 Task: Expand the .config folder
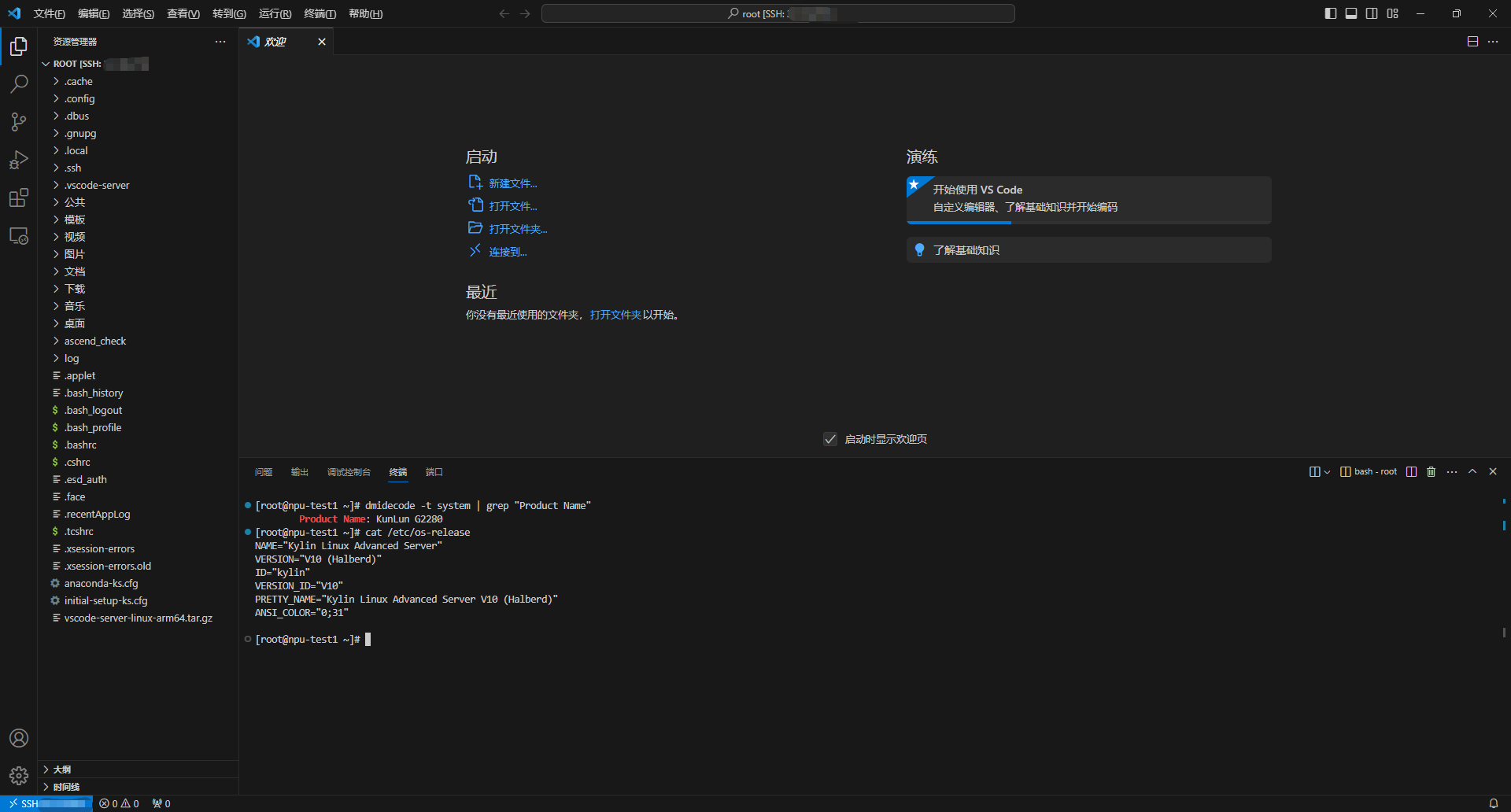(139, 98)
